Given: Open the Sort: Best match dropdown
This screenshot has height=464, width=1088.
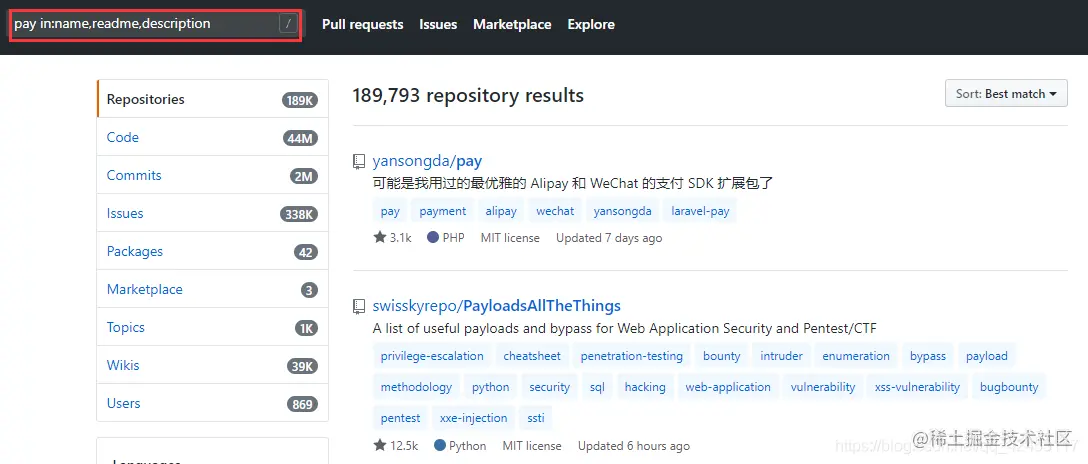Looking at the screenshot, I should point(1006,94).
